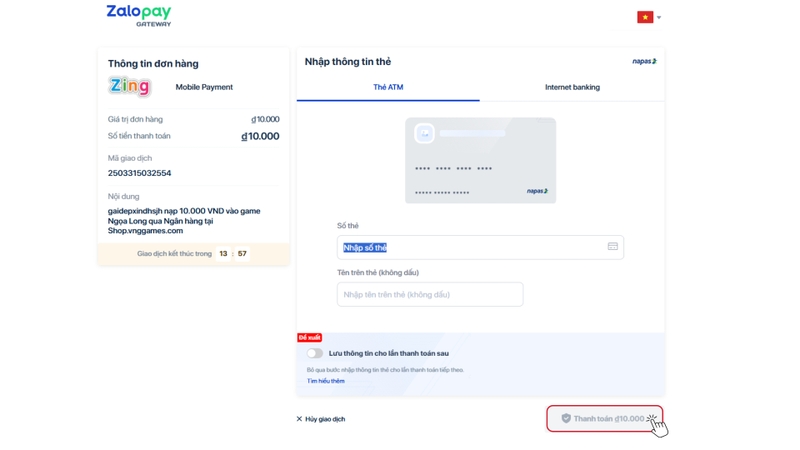Switch to the Thẻ ATM tab
Screen dimensions: 800x450
[x=388, y=88]
